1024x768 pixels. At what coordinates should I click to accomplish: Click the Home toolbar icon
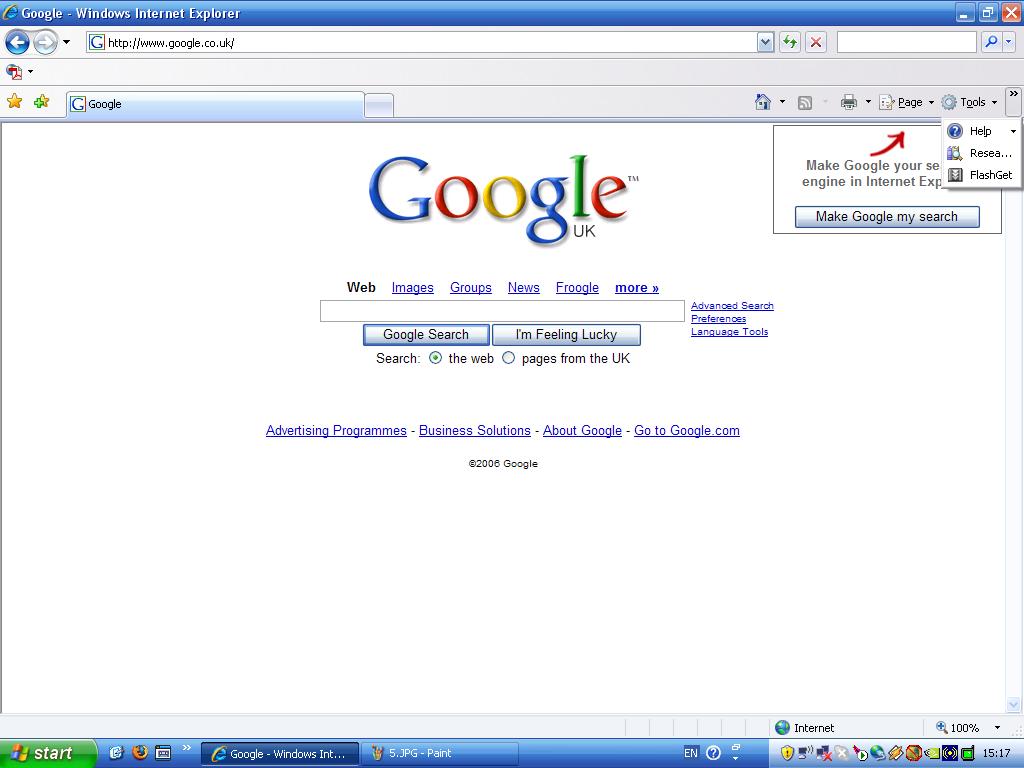[x=762, y=102]
